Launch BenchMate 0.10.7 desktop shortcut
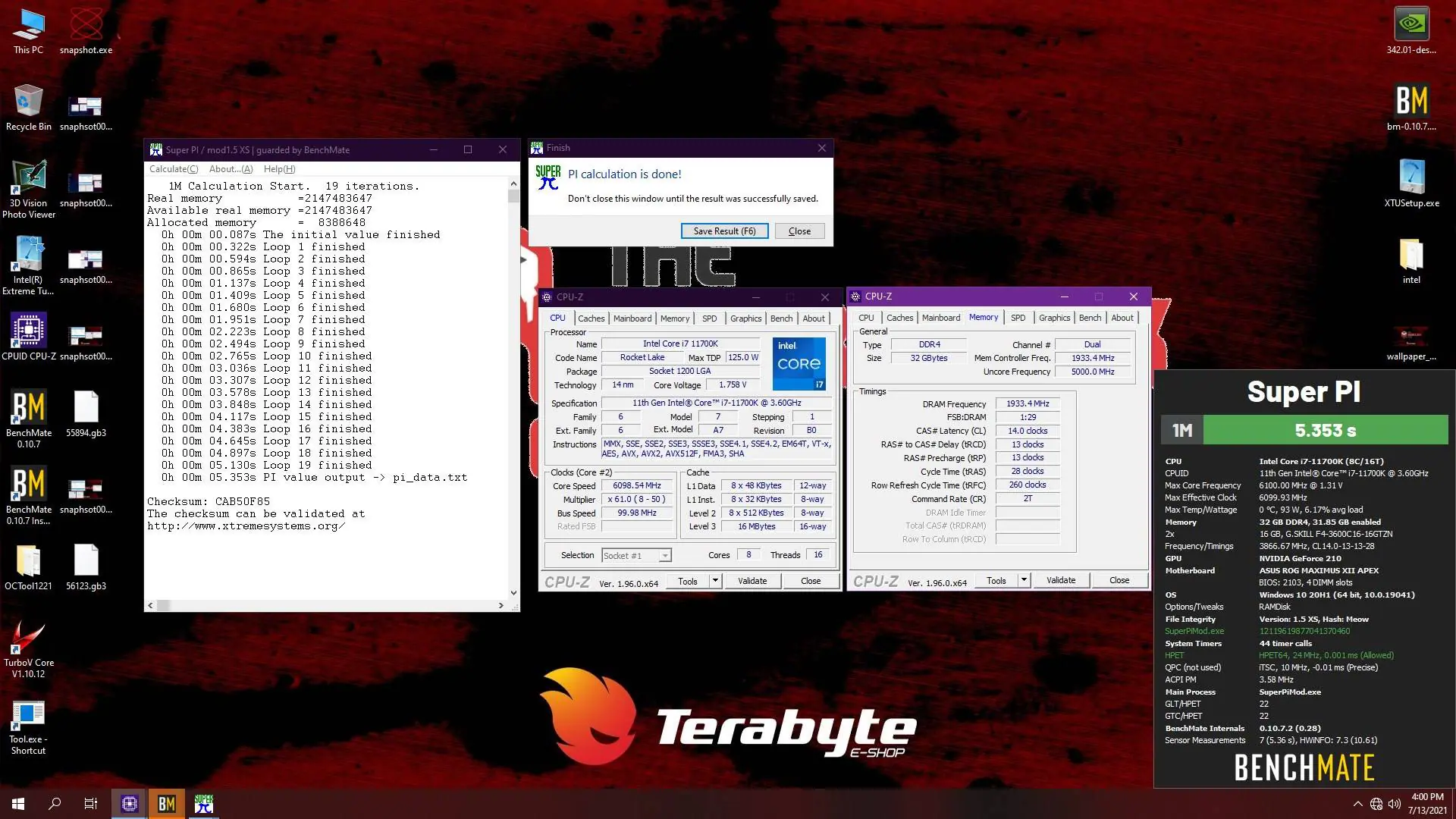This screenshot has width=1456, height=819. point(28,419)
